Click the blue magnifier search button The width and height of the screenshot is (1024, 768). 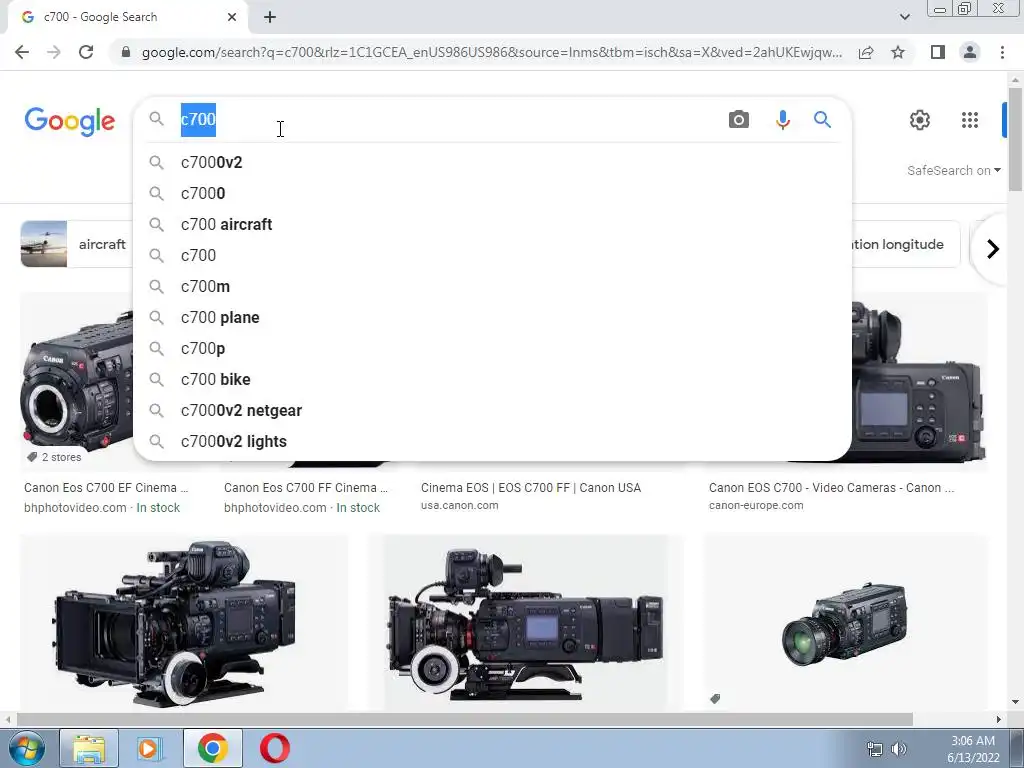click(822, 120)
